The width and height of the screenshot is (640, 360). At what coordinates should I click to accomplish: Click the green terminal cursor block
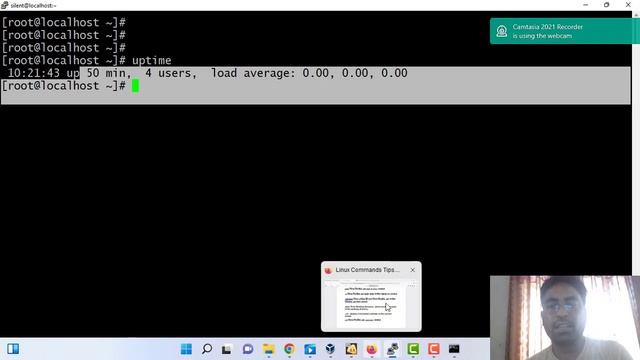(135, 86)
